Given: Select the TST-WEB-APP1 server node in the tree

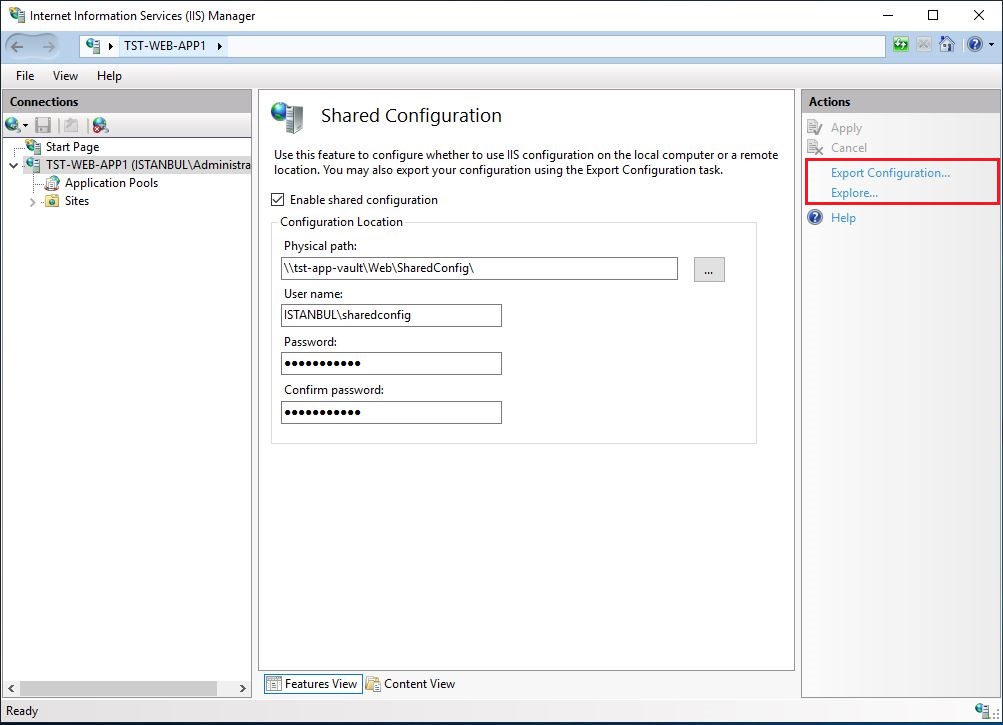Looking at the screenshot, I should [x=148, y=164].
